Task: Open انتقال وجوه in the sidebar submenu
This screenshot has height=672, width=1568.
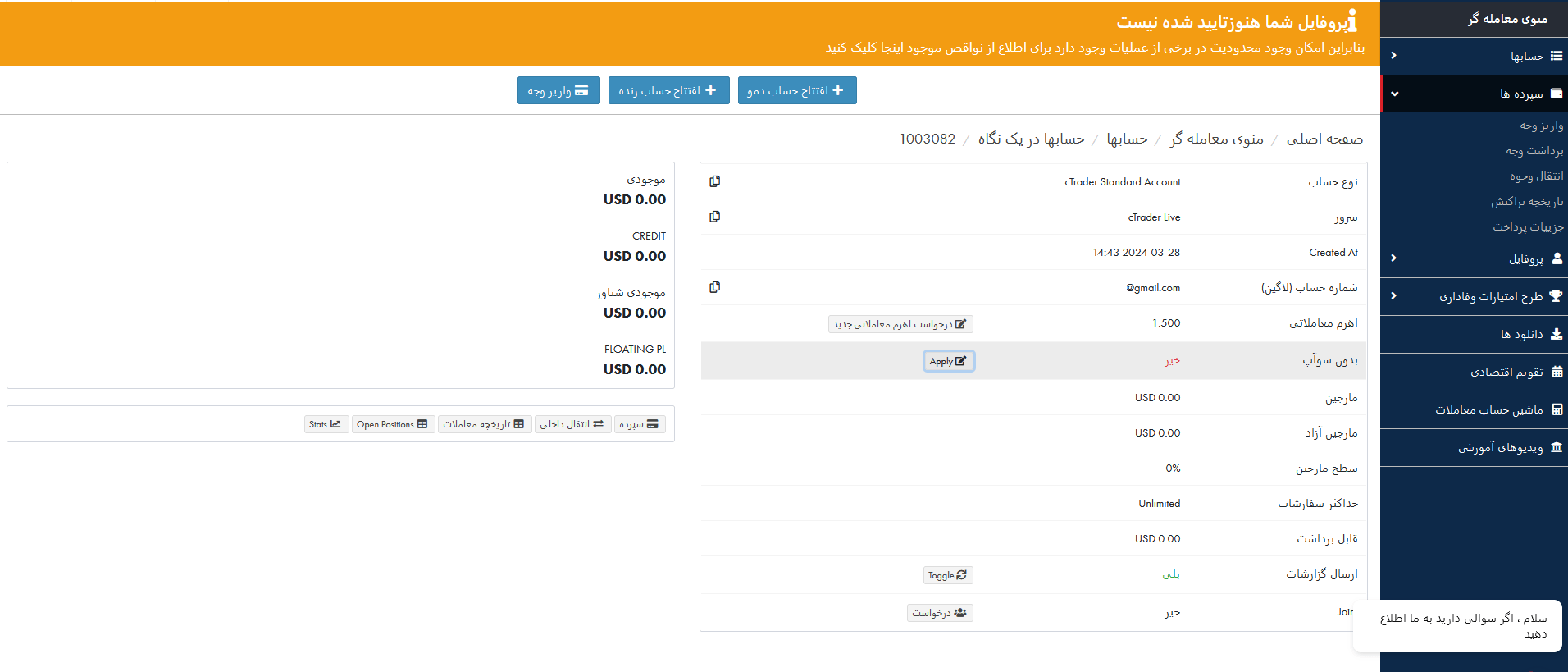Action: click(1536, 176)
